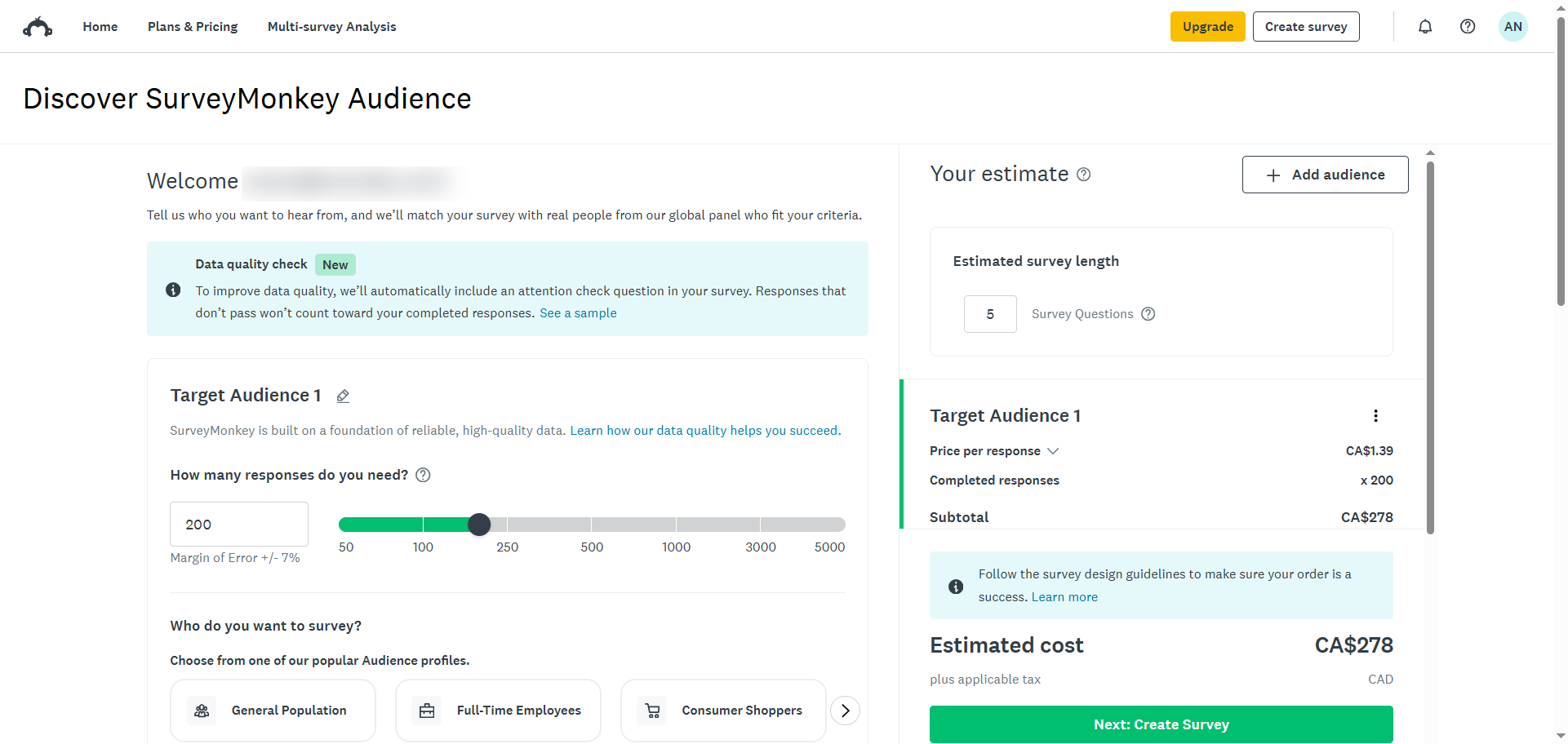Click the help icon beside Your estimate

pos(1084,175)
